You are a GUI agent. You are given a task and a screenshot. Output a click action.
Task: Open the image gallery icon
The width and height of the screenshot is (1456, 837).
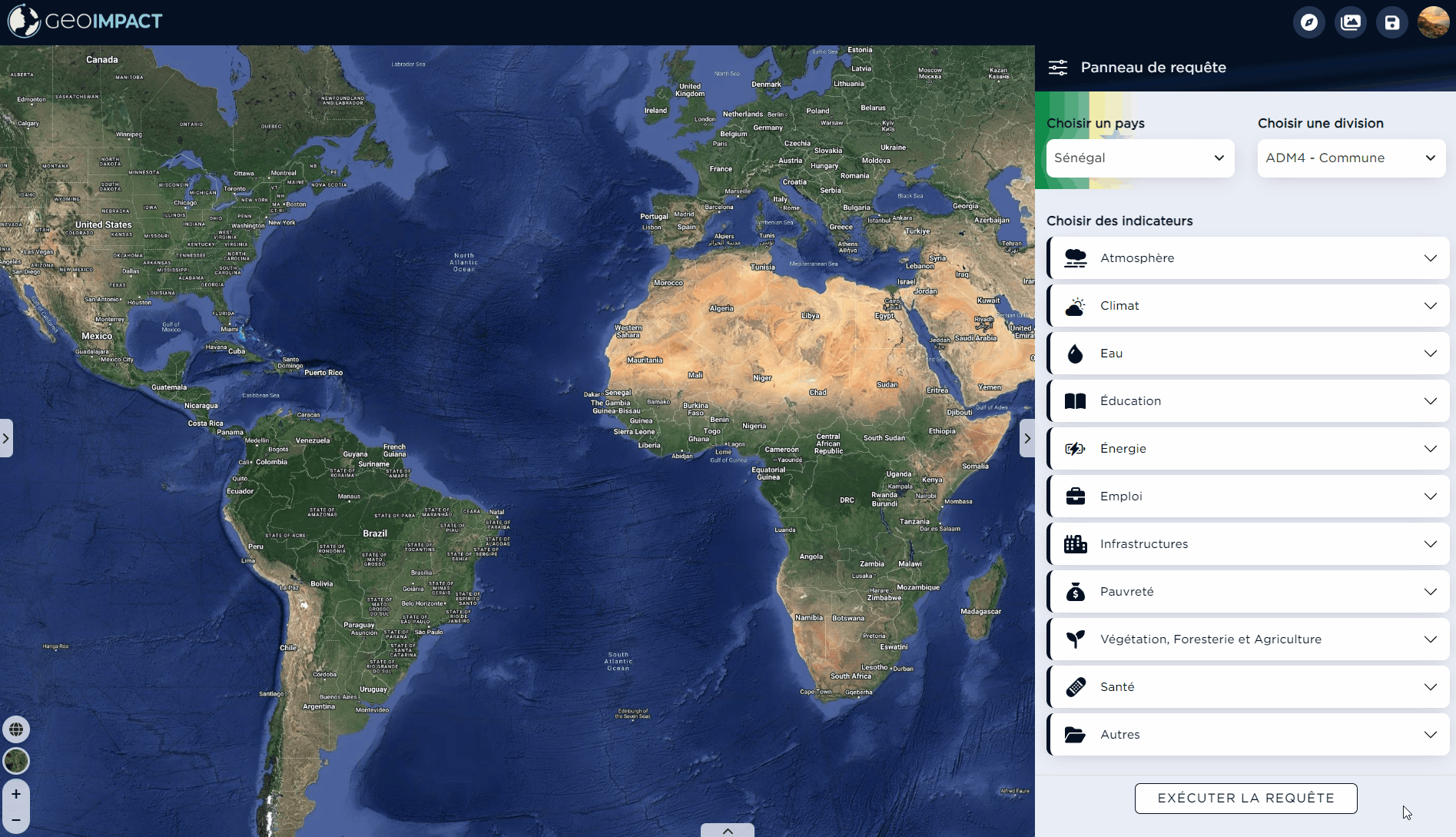[x=1350, y=22]
